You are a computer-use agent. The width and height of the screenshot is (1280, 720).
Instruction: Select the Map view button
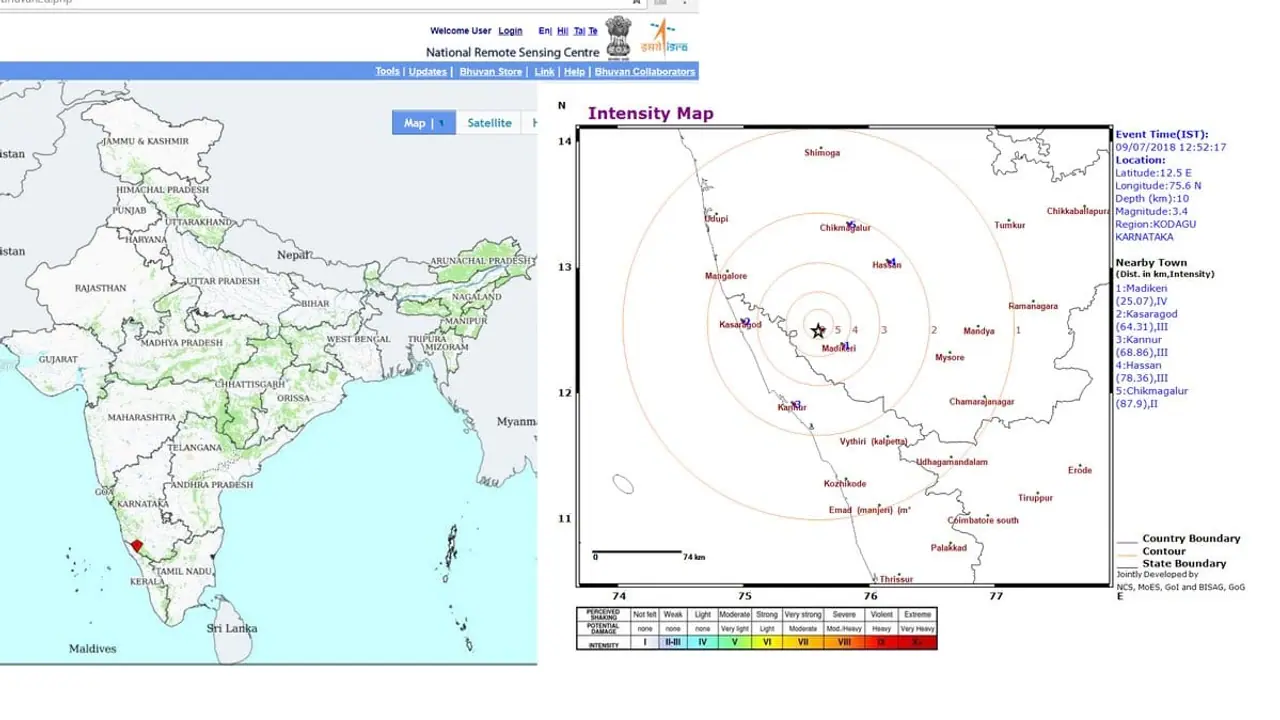point(414,123)
